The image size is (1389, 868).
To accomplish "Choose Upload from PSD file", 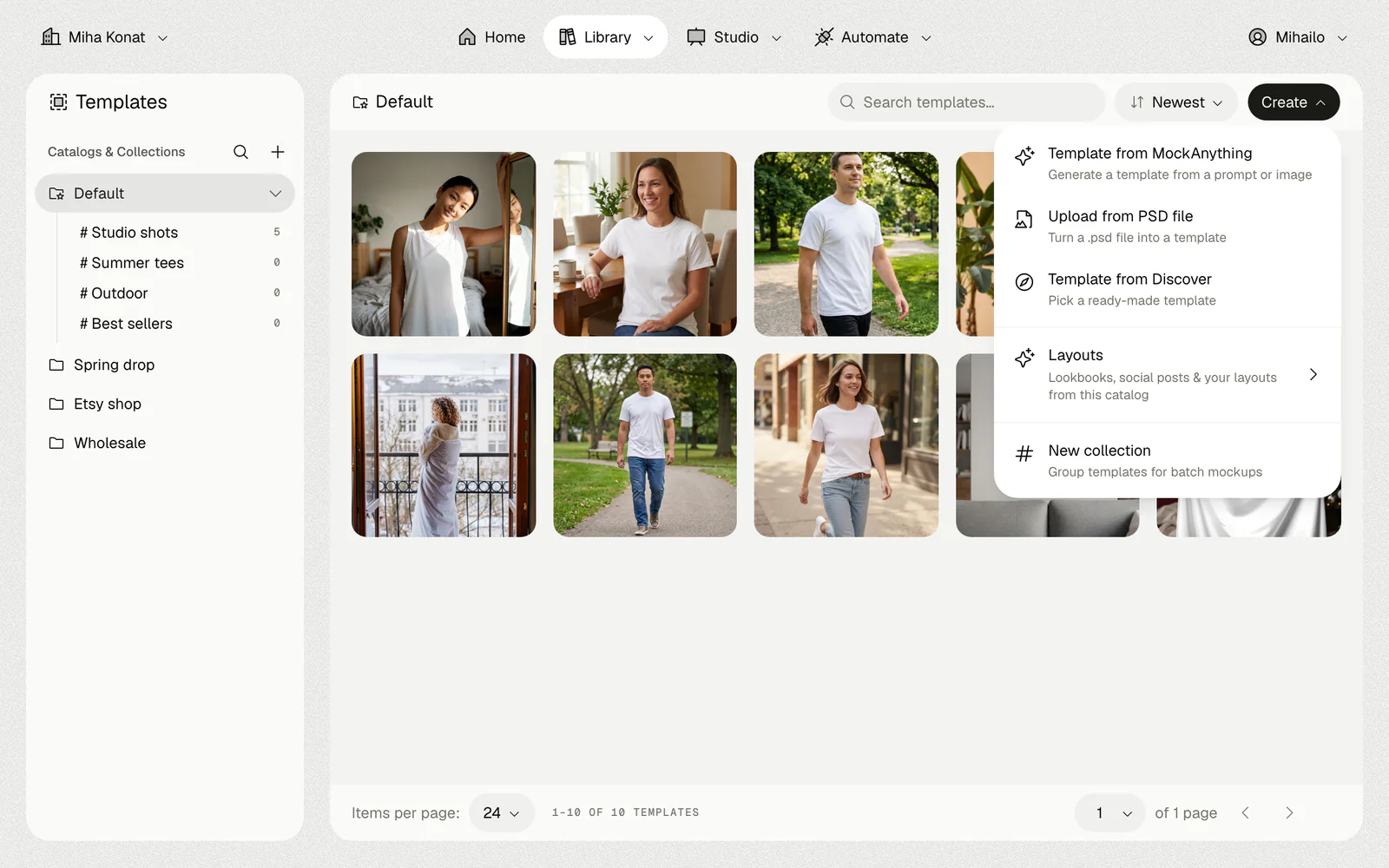I will [x=1168, y=226].
